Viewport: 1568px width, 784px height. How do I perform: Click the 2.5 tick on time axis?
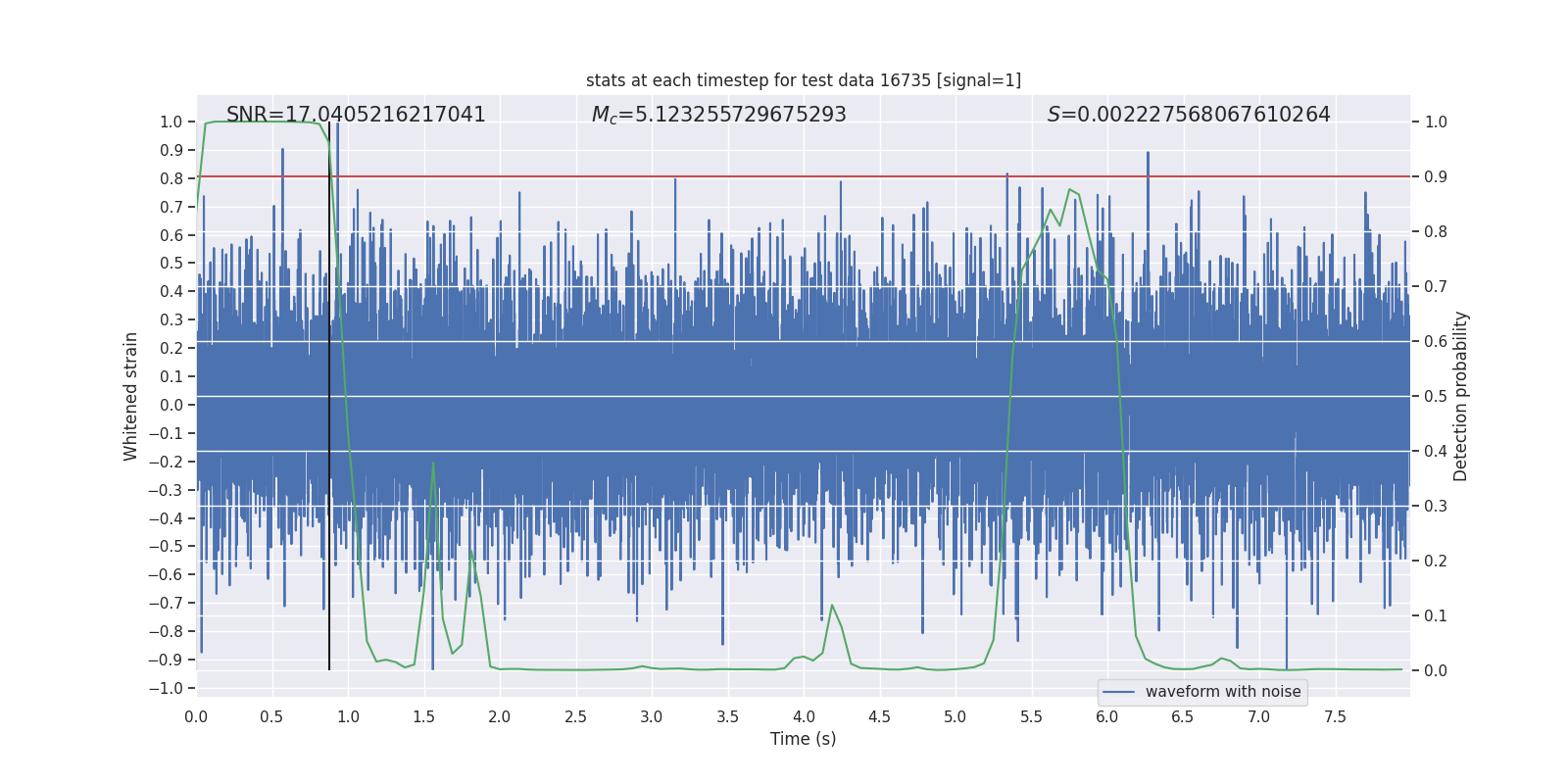(575, 716)
